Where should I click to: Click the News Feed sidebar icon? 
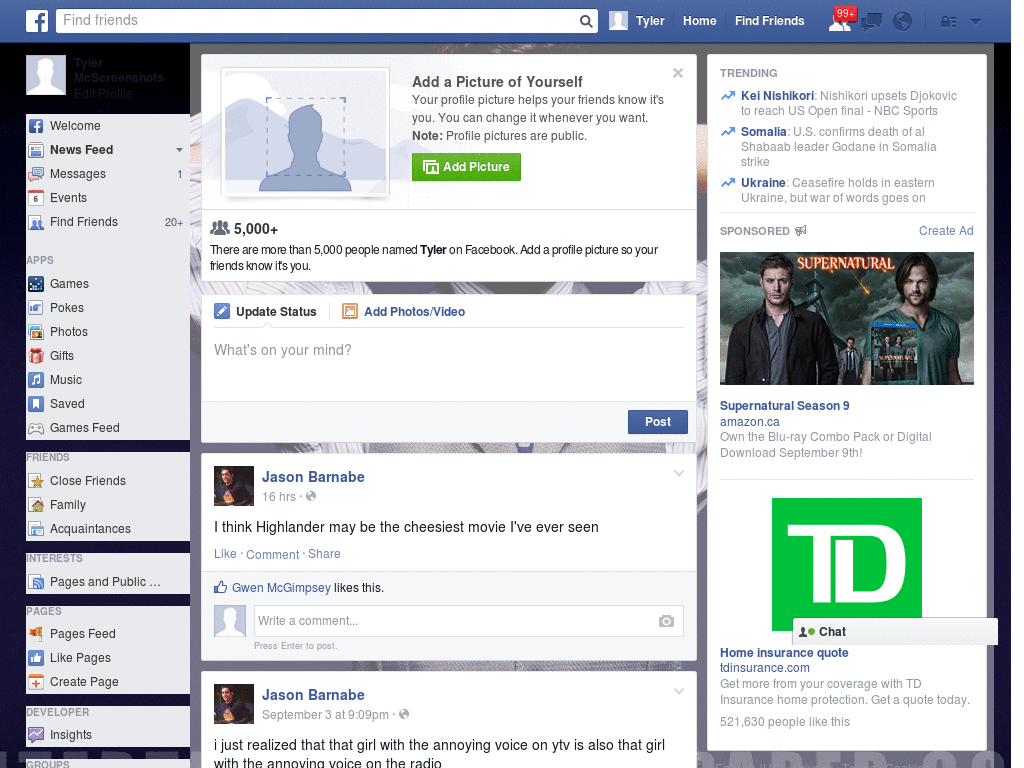pos(36,150)
